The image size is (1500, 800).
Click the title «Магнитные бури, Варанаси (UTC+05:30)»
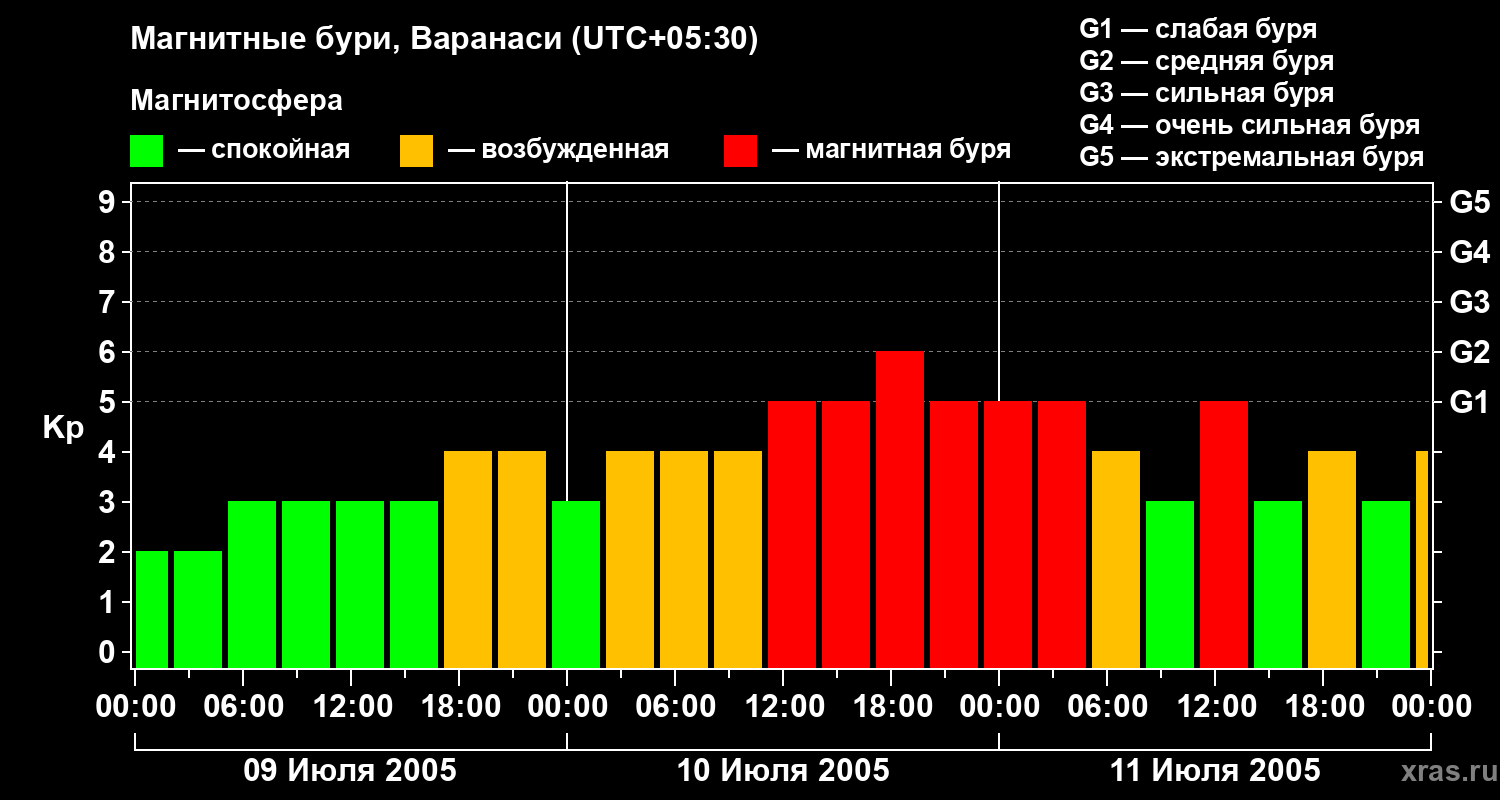point(444,40)
